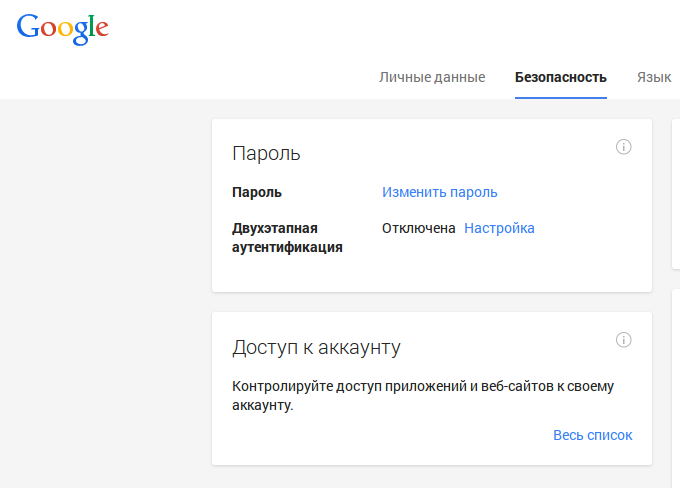Open the Весь список link
The height and width of the screenshot is (488, 680).
[x=592, y=435]
